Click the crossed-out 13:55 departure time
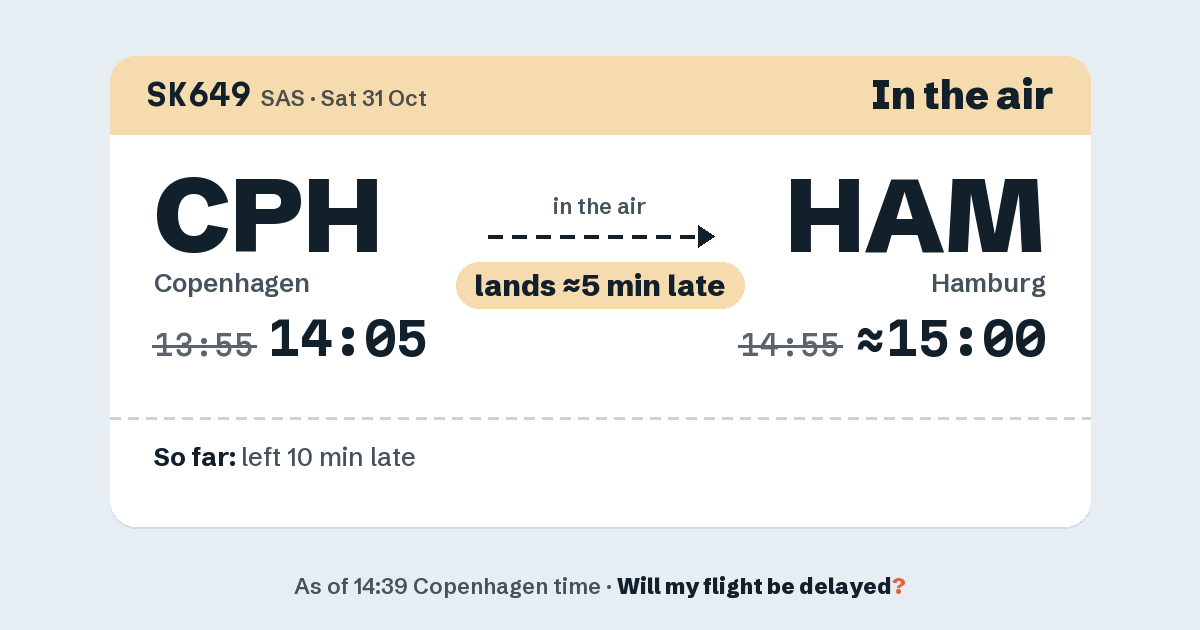Image resolution: width=1200 pixels, height=630 pixels. pyautogui.click(x=204, y=345)
